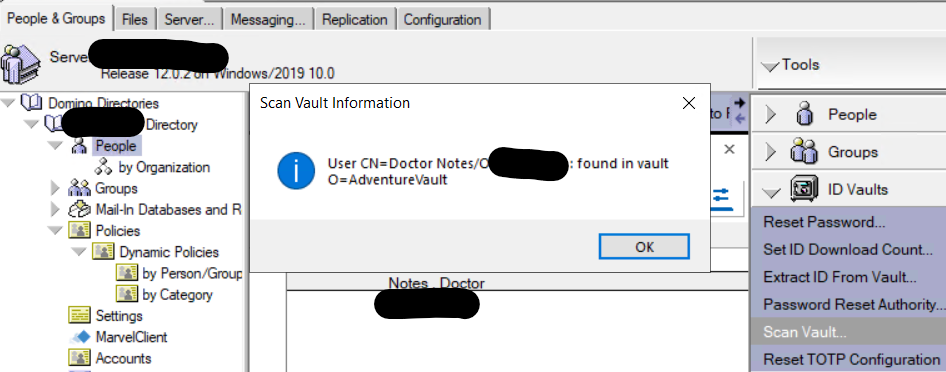Select the Mail-In Databases icon

pos(80,209)
